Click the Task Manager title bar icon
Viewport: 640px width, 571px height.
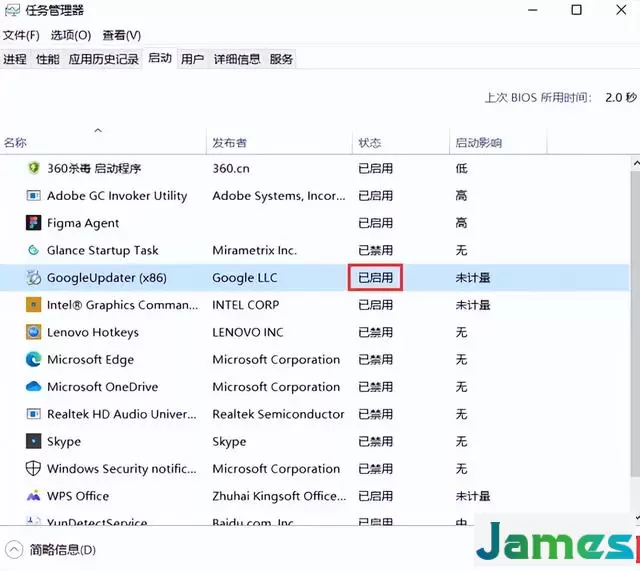pos(12,10)
